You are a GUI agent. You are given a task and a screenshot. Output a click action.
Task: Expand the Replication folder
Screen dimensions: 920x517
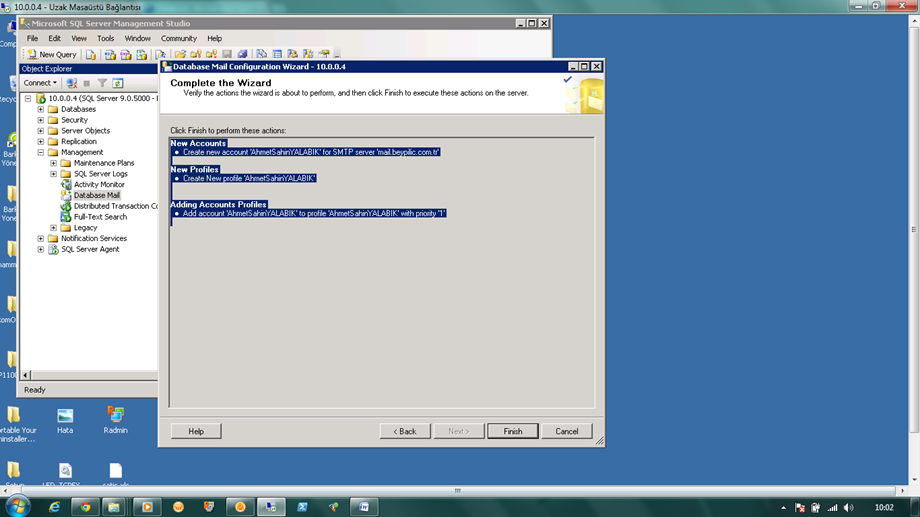40,141
